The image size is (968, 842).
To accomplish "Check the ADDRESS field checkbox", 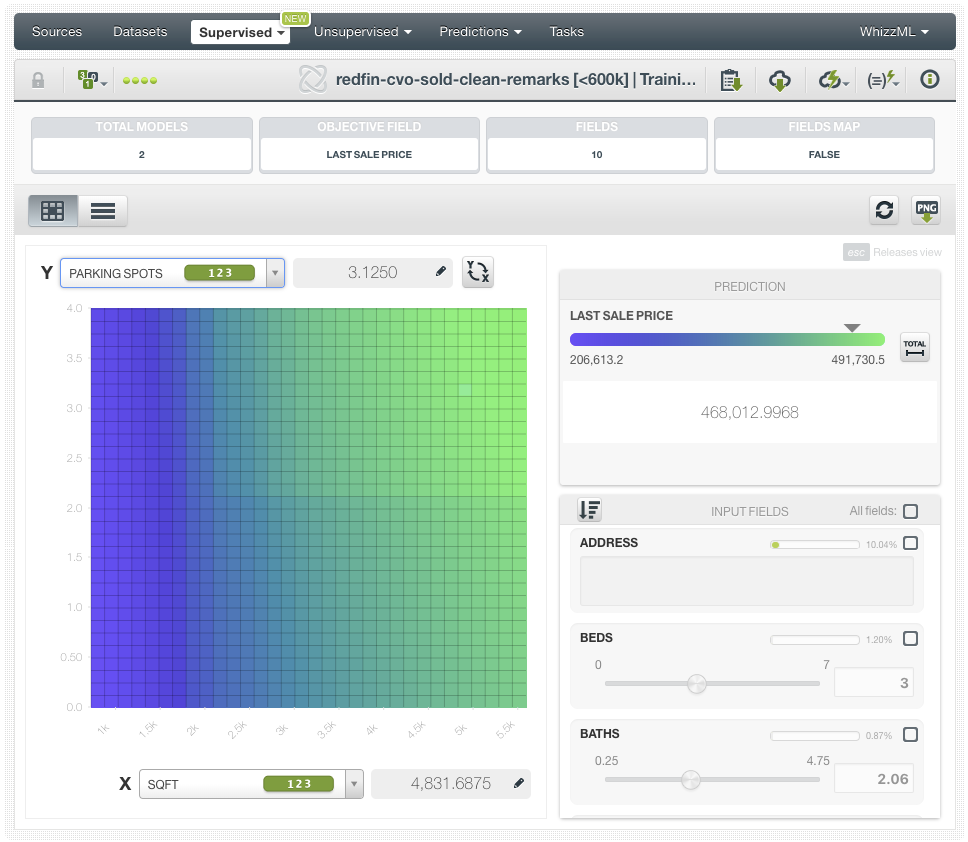I will click(x=910, y=542).
